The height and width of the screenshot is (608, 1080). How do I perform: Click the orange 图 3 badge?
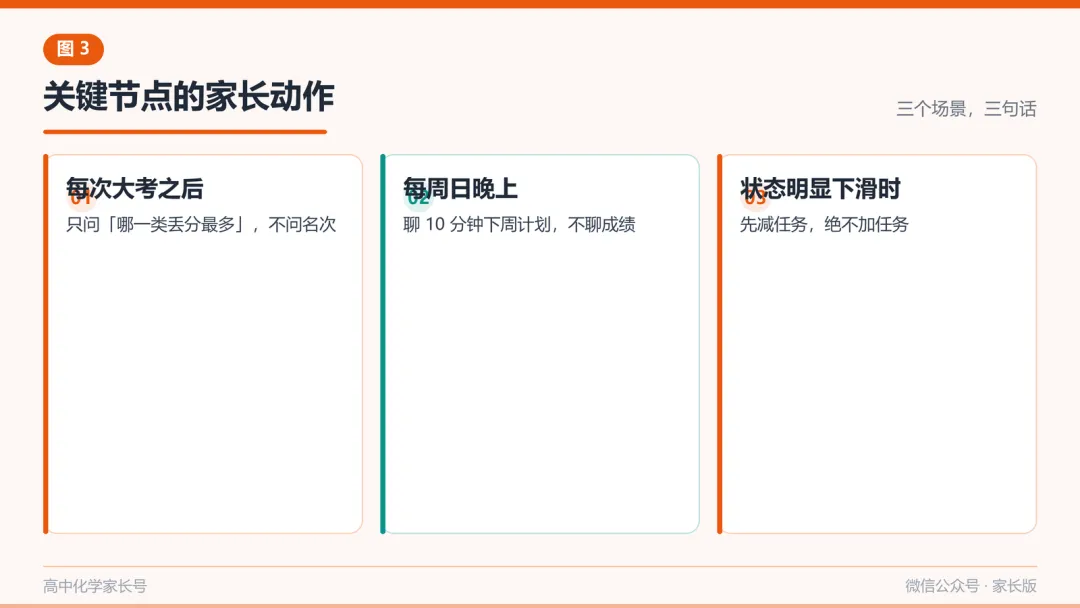coord(73,49)
